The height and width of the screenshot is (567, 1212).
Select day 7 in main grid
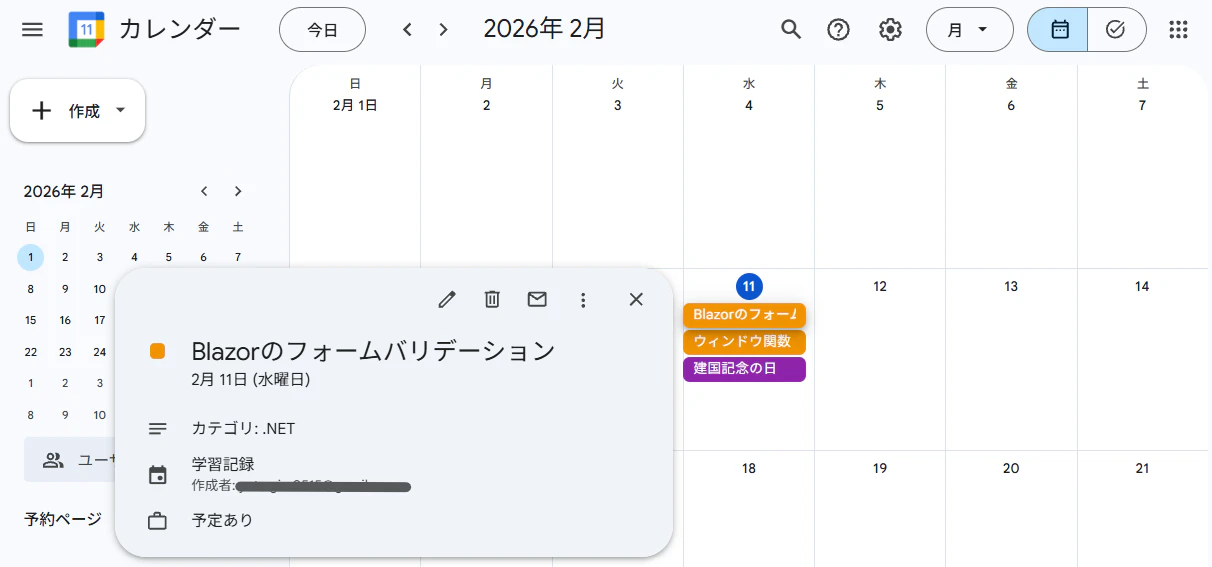pyautogui.click(x=1142, y=105)
